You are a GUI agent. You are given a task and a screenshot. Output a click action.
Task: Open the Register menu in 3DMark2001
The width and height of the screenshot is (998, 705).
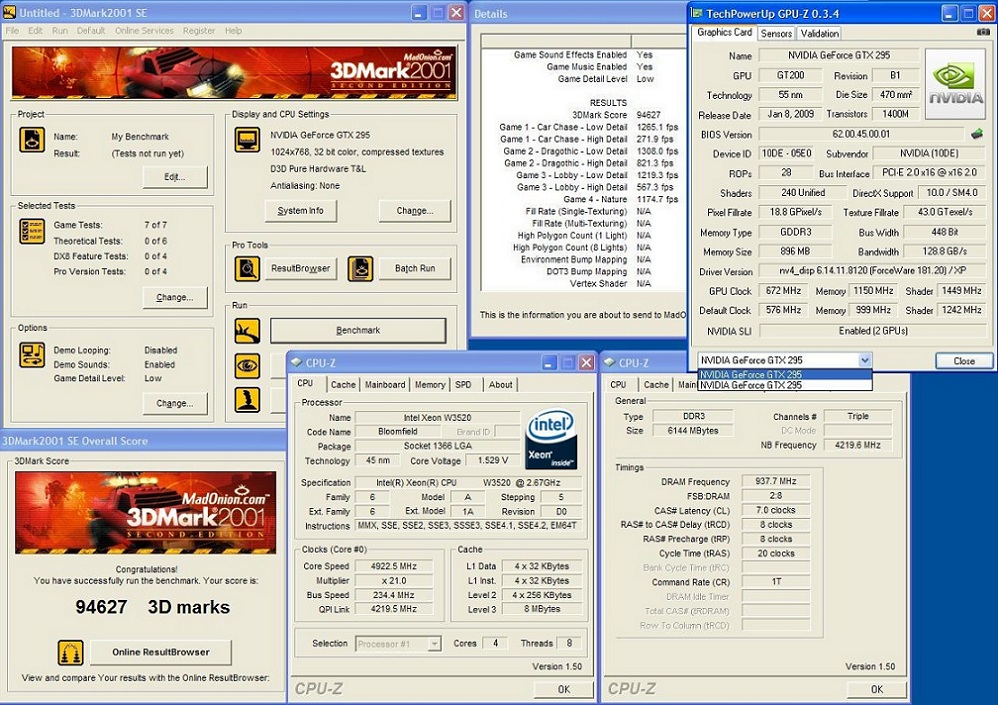click(x=199, y=31)
